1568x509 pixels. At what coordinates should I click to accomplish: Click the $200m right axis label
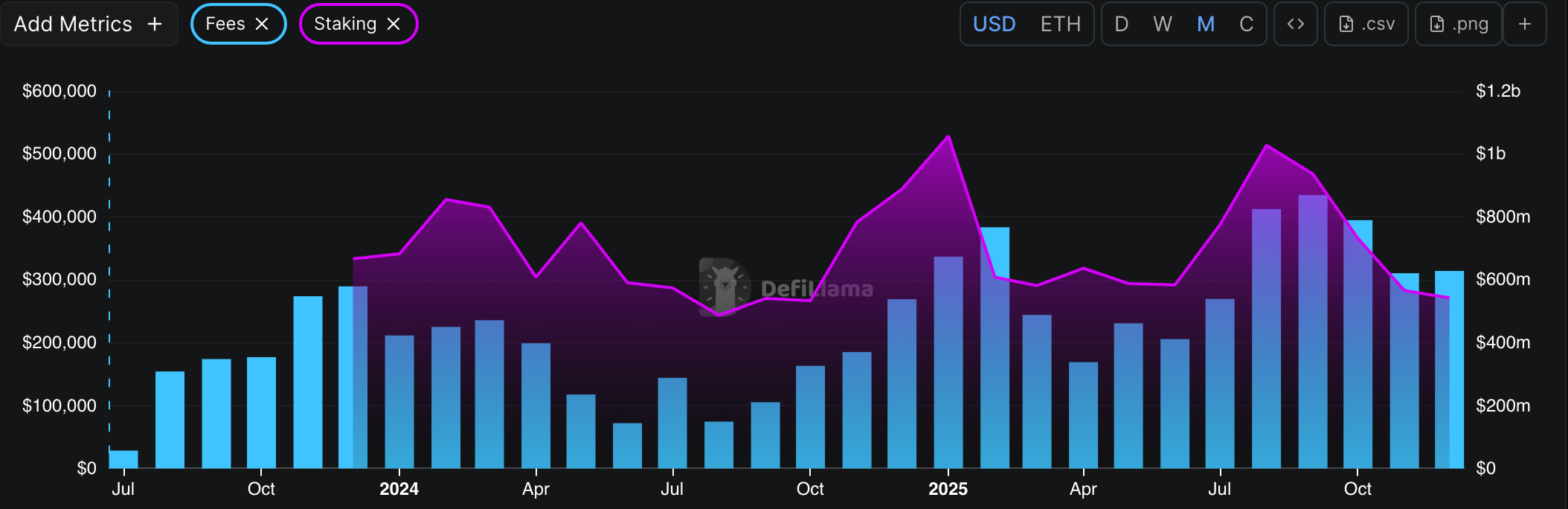pyautogui.click(x=1503, y=406)
